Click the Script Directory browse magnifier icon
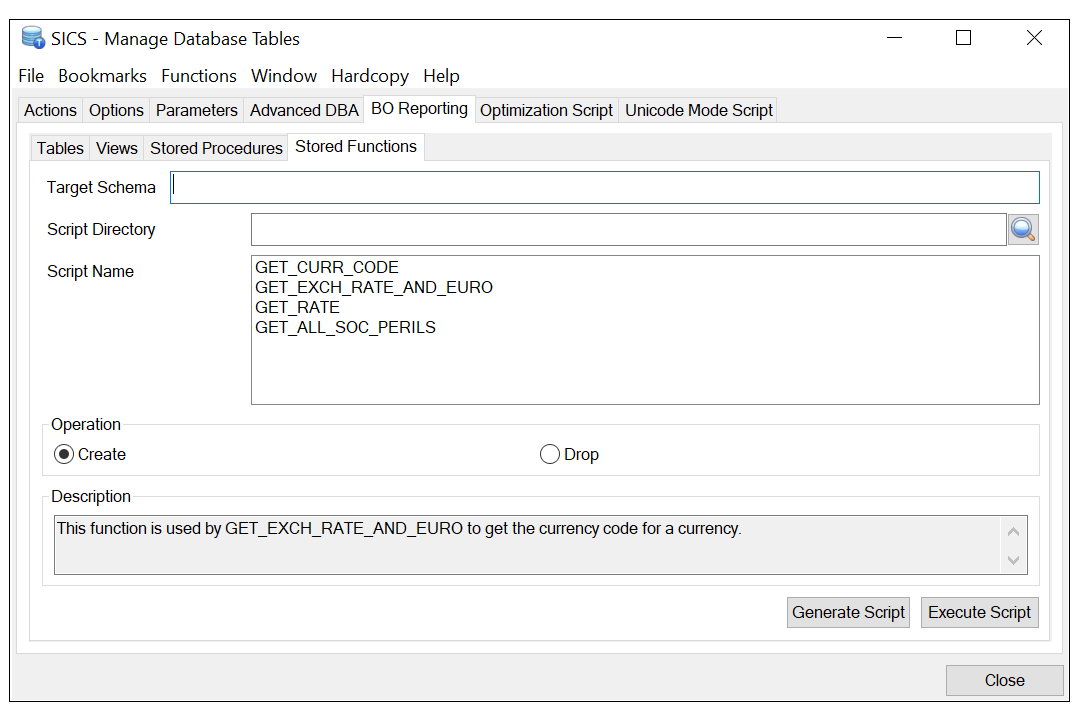Image resolution: width=1078 pixels, height=713 pixels. coord(1022,230)
